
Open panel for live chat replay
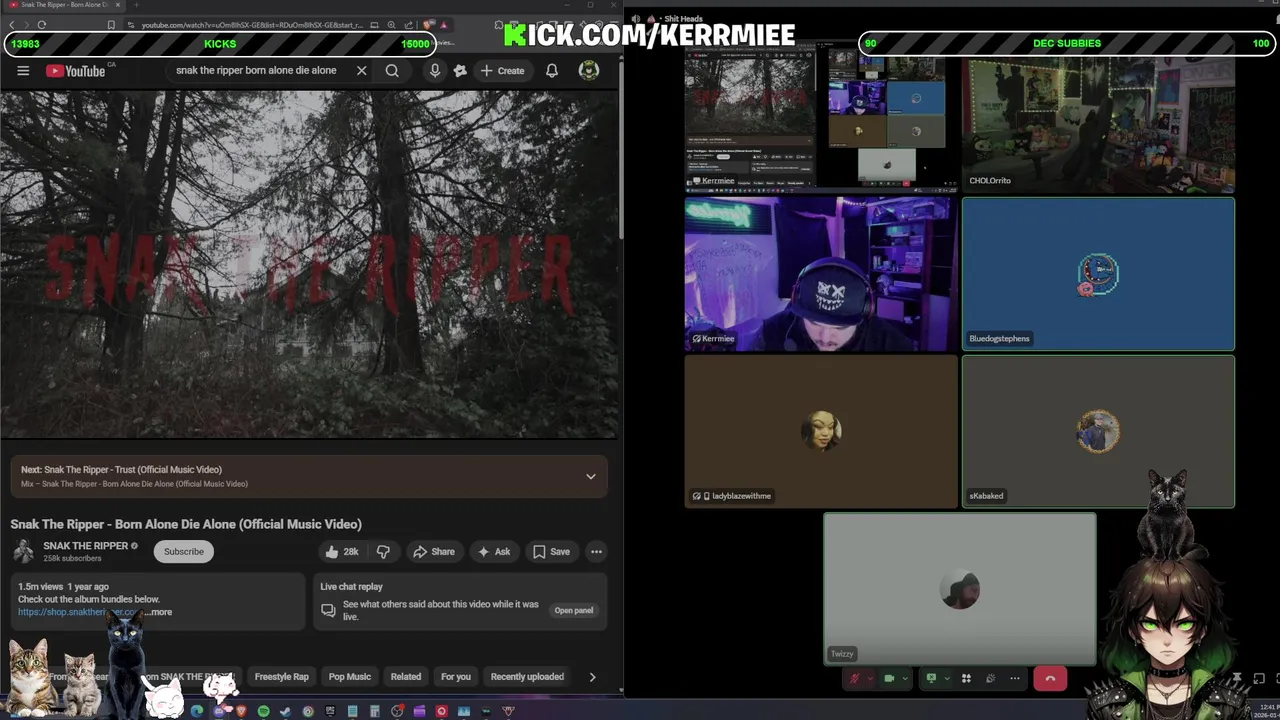tap(574, 610)
